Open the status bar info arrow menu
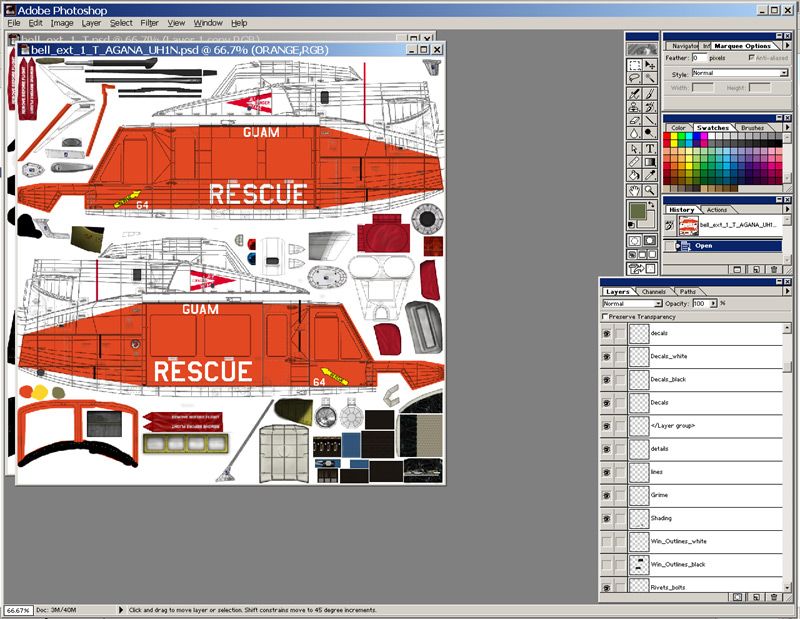This screenshot has height=619, width=800. coord(121,610)
